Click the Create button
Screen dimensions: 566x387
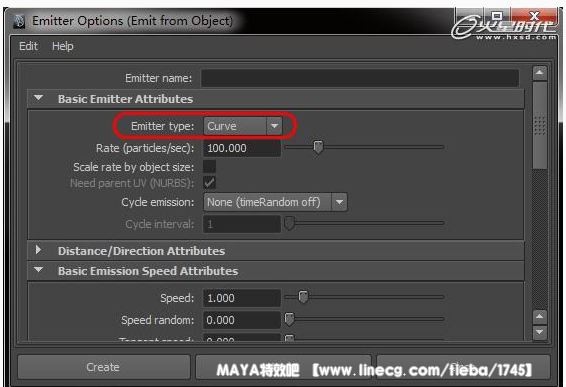103,367
